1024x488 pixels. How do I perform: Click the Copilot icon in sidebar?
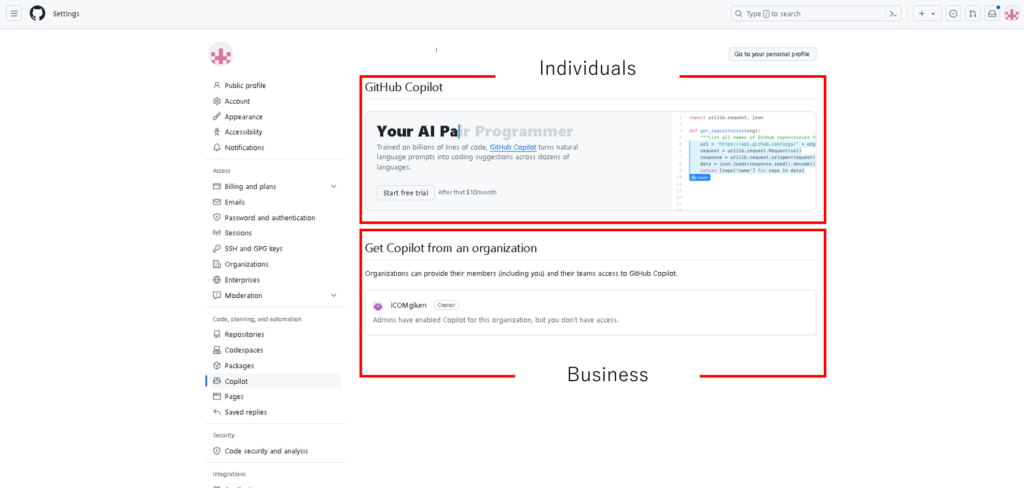coord(217,381)
